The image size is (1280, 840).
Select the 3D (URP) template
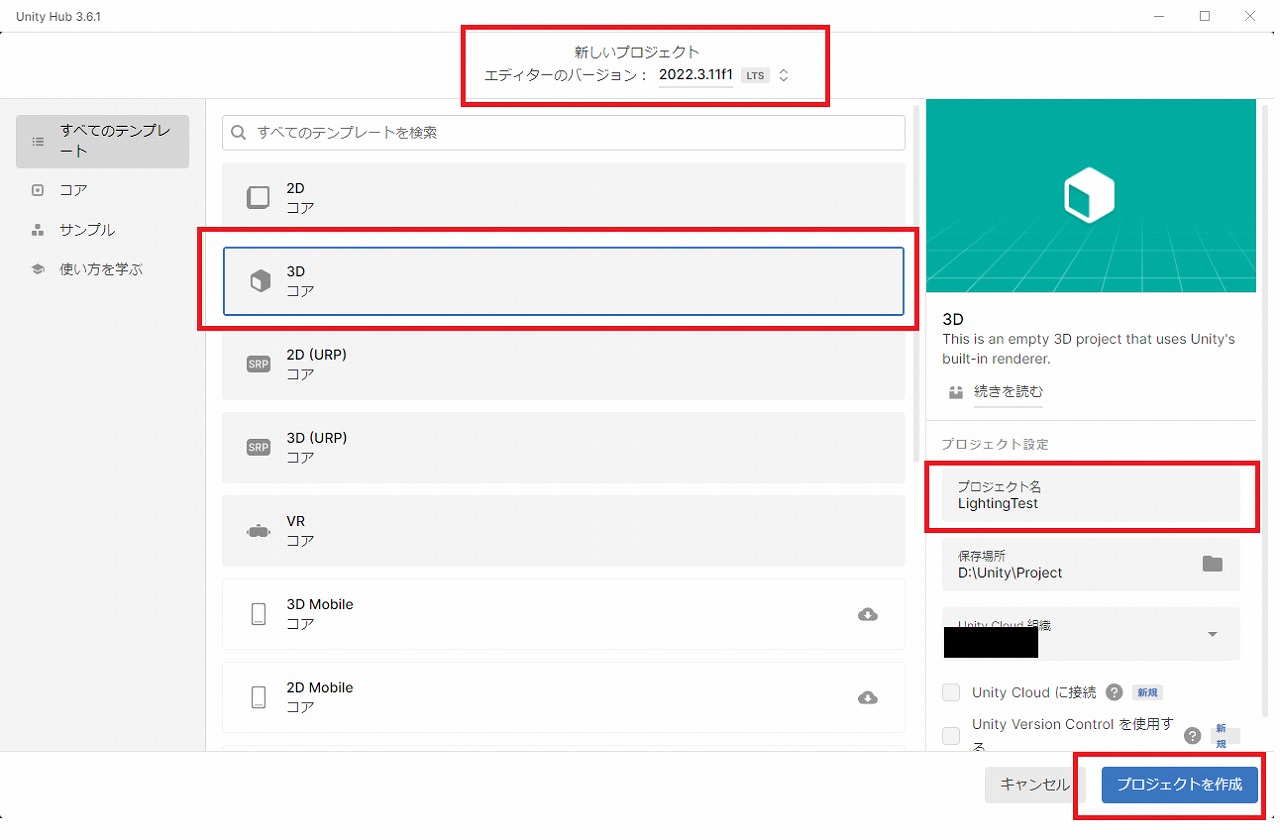pyautogui.click(x=563, y=447)
